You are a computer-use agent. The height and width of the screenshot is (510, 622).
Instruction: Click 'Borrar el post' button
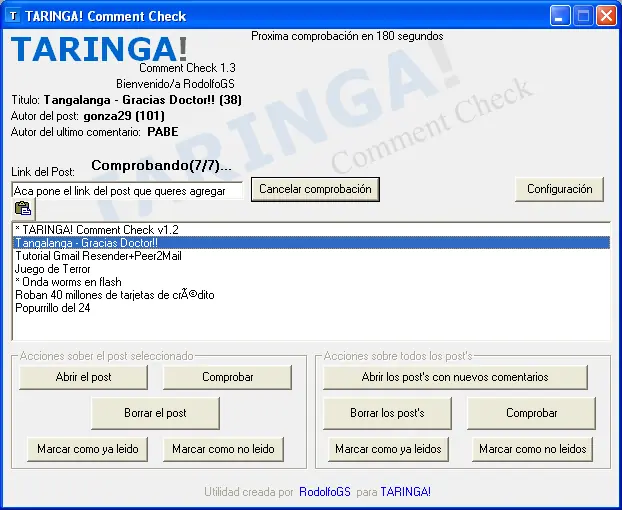coord(155,413)
